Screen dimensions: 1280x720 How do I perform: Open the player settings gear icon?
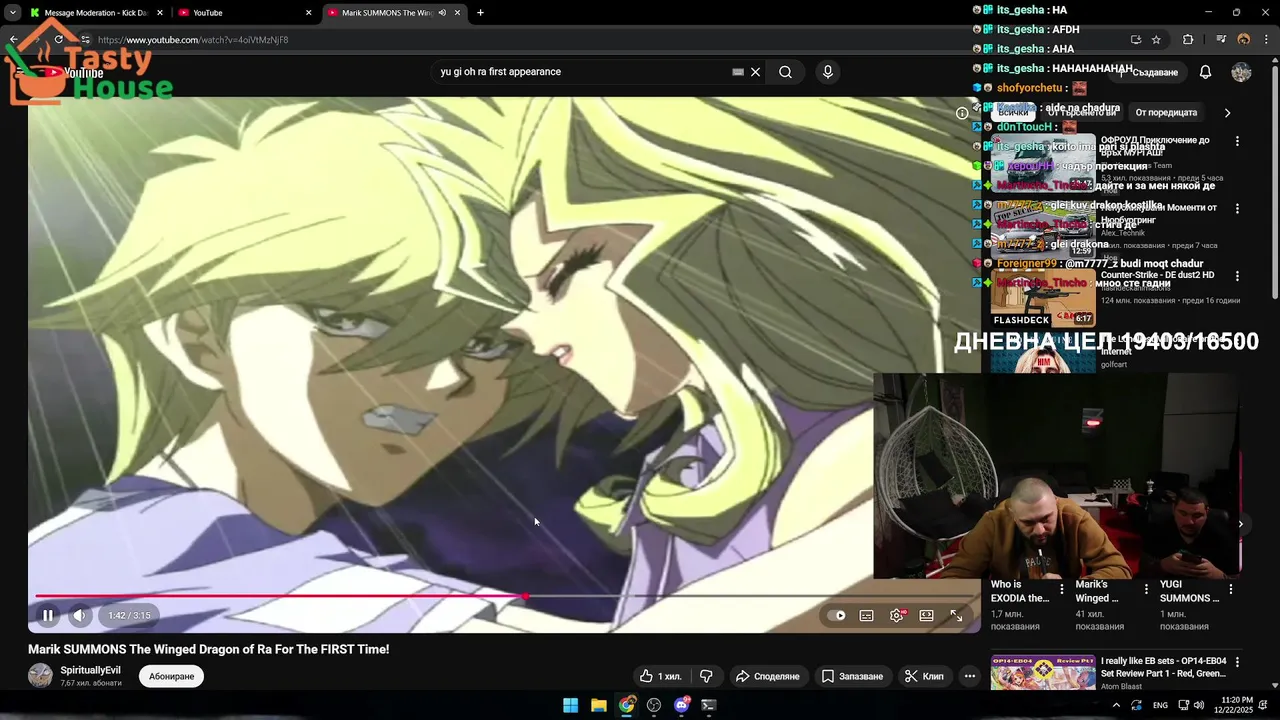(896, 615)
